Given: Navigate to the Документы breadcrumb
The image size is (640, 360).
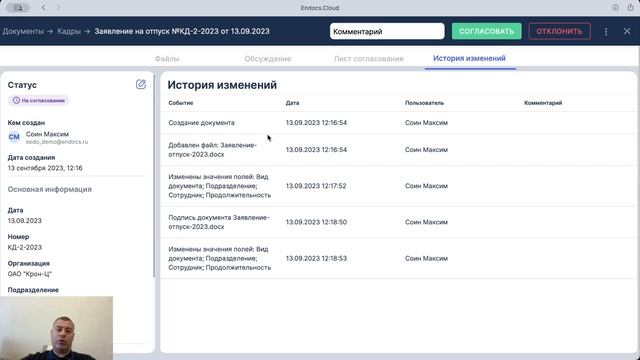Looking at the screenshot, I should coord(23,31).
